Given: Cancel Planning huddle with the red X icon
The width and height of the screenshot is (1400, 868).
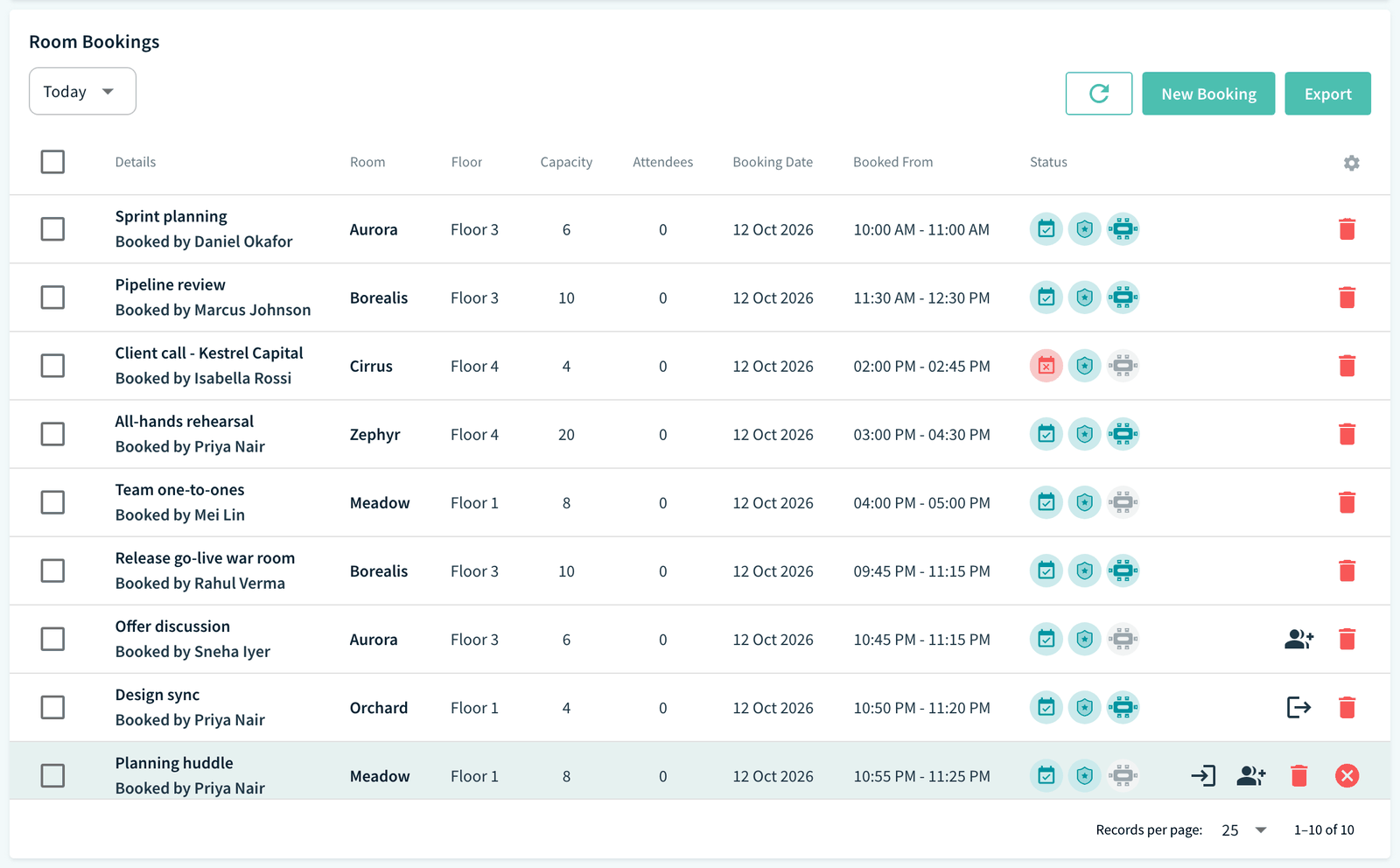Looking at the screenshot, I should (x=1347, y=775).
